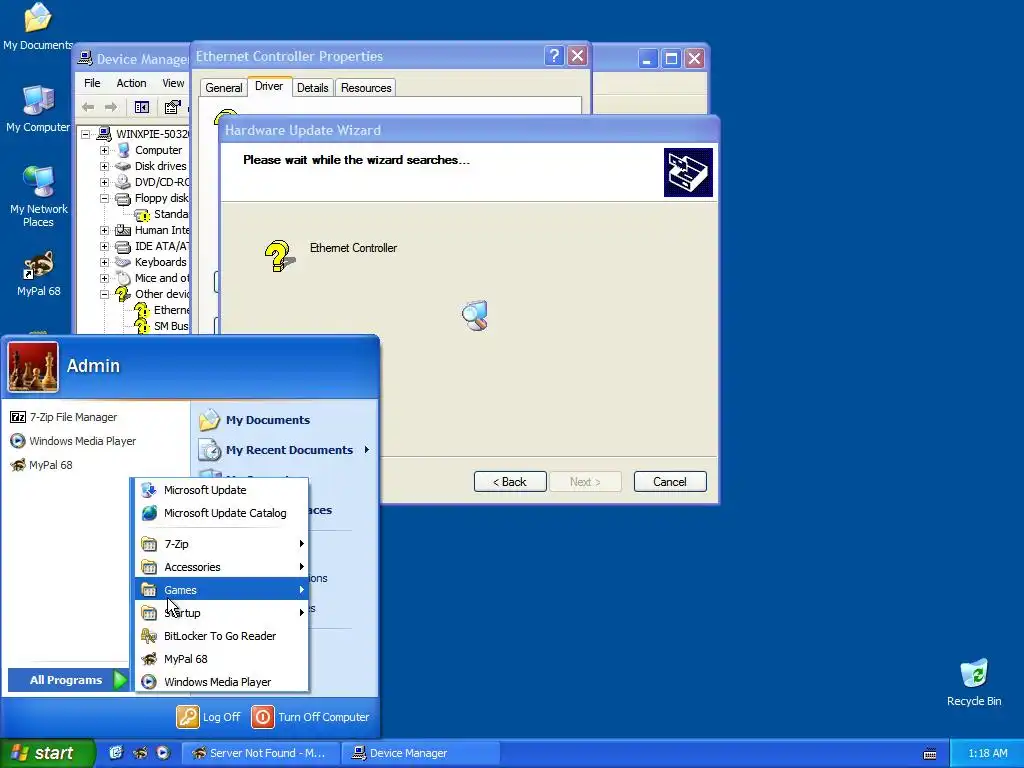Open Microsoft Update Catalog entry
Viewport: 1024px width, 768px height.
pos(221,513)
